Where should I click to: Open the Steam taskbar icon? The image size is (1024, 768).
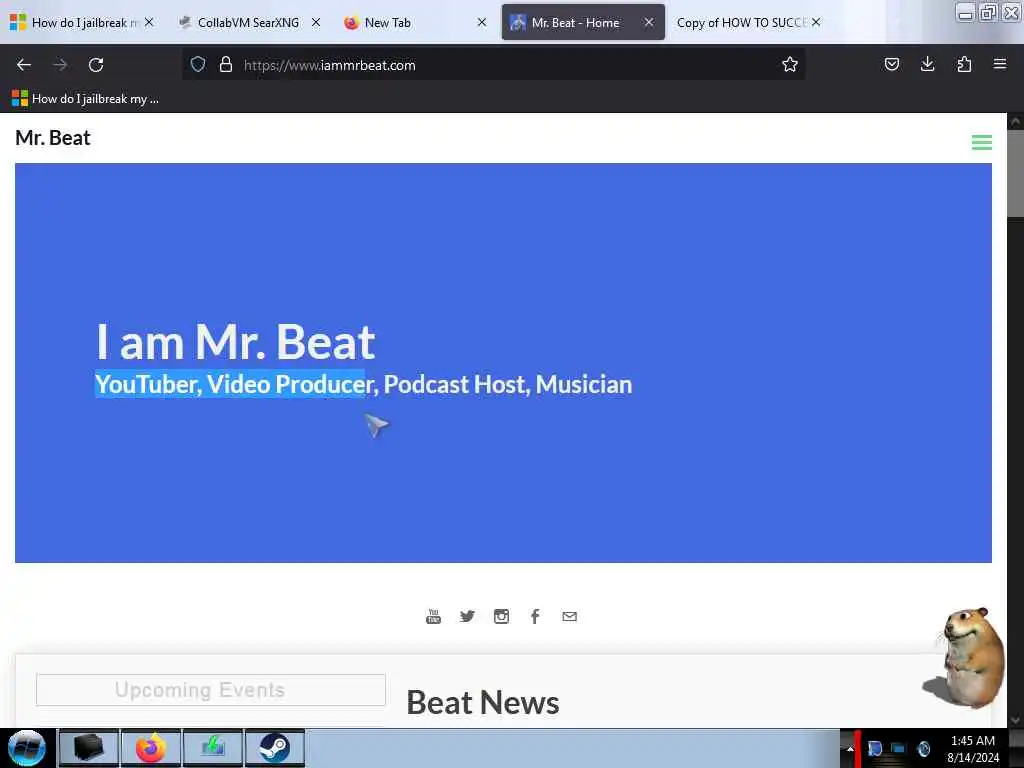pos(274,748)
